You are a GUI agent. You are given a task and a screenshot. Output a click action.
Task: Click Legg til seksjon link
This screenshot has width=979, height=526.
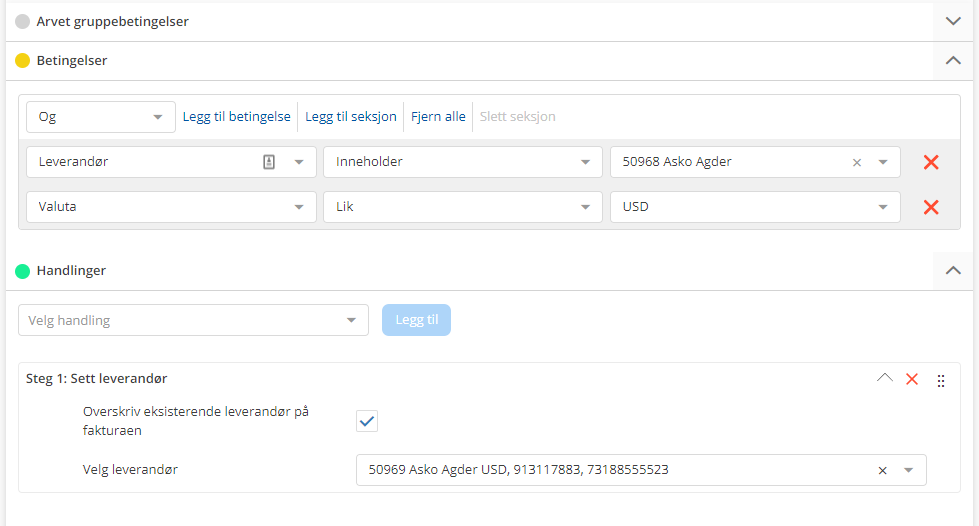point(350,117)
